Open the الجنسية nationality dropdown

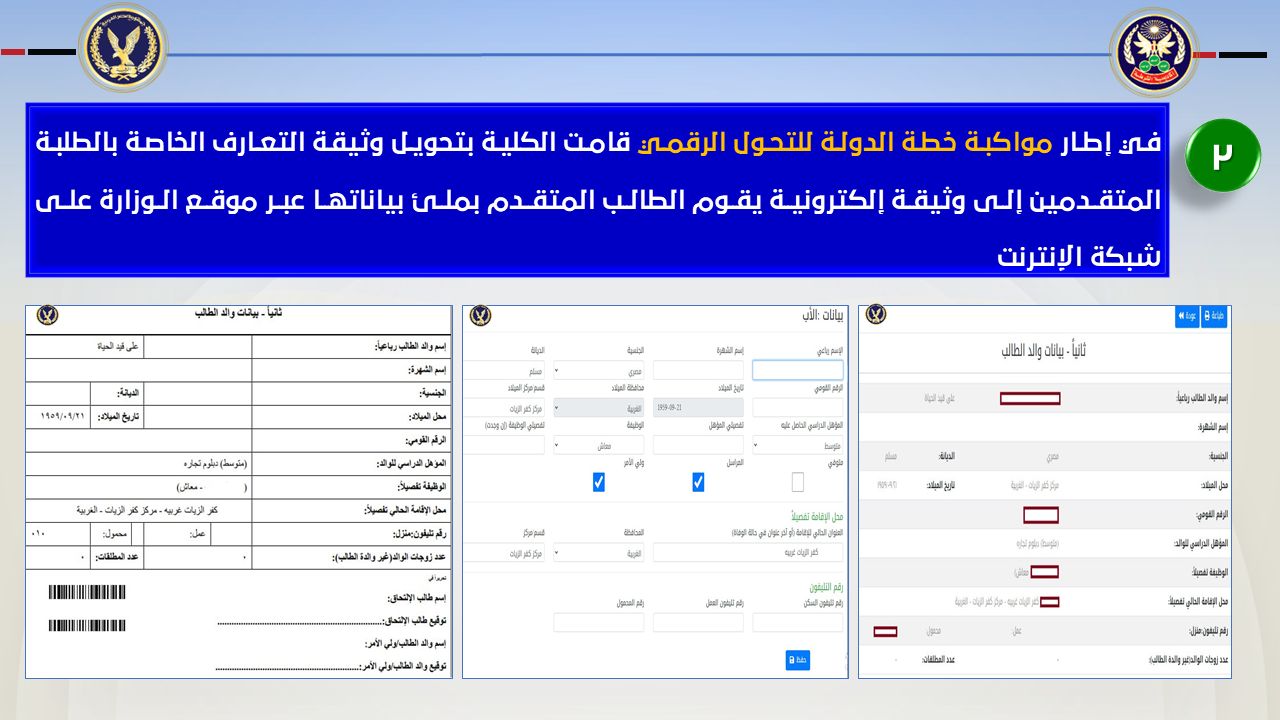(x=598, y=371)
